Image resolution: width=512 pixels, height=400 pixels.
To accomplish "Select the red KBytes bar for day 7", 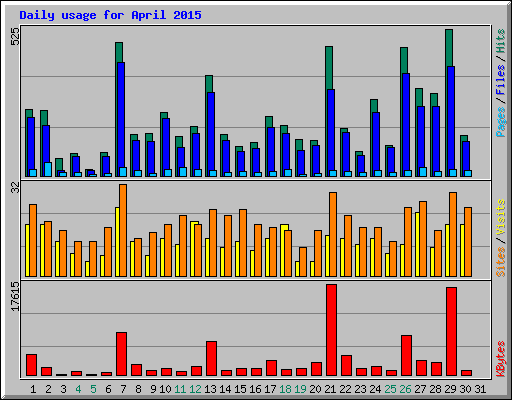I will tap(121, 354).
